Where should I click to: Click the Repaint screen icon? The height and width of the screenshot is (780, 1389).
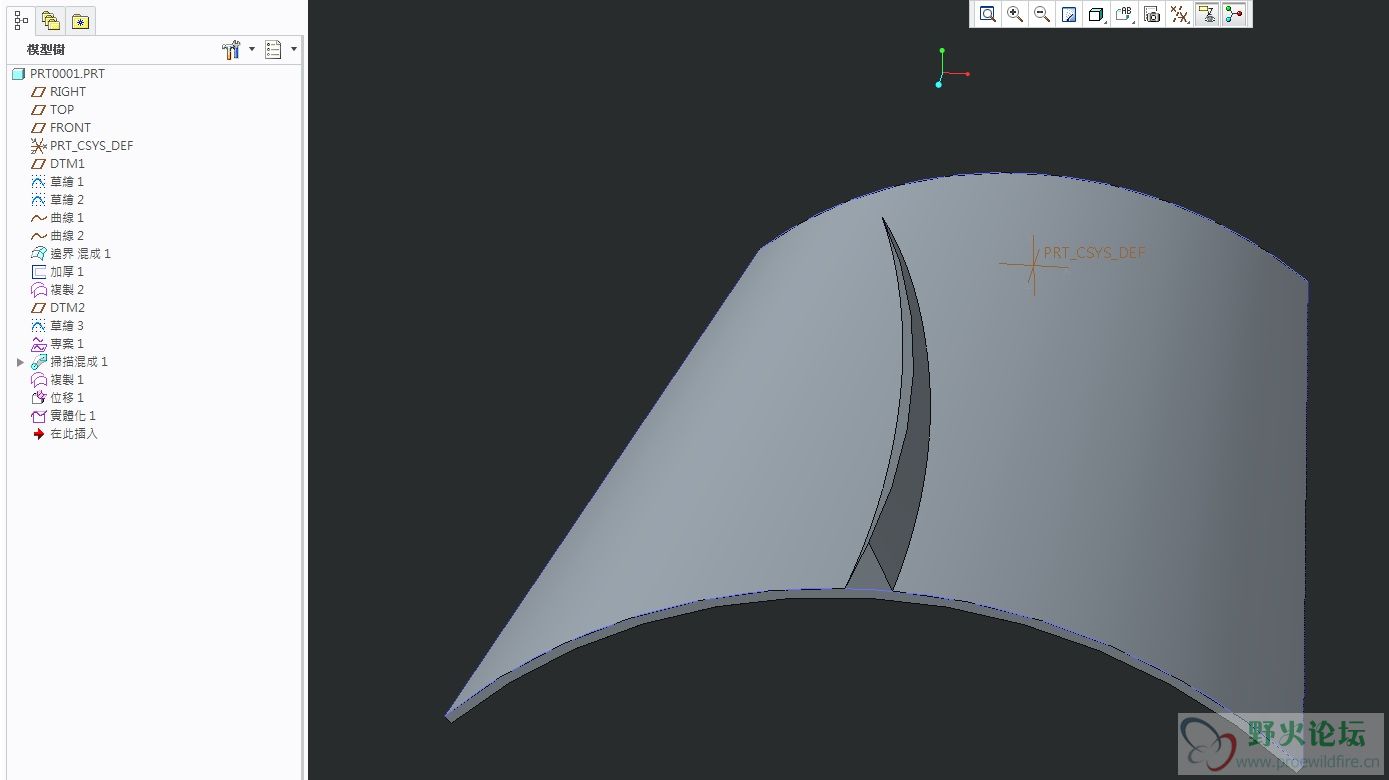(1069, 14)
